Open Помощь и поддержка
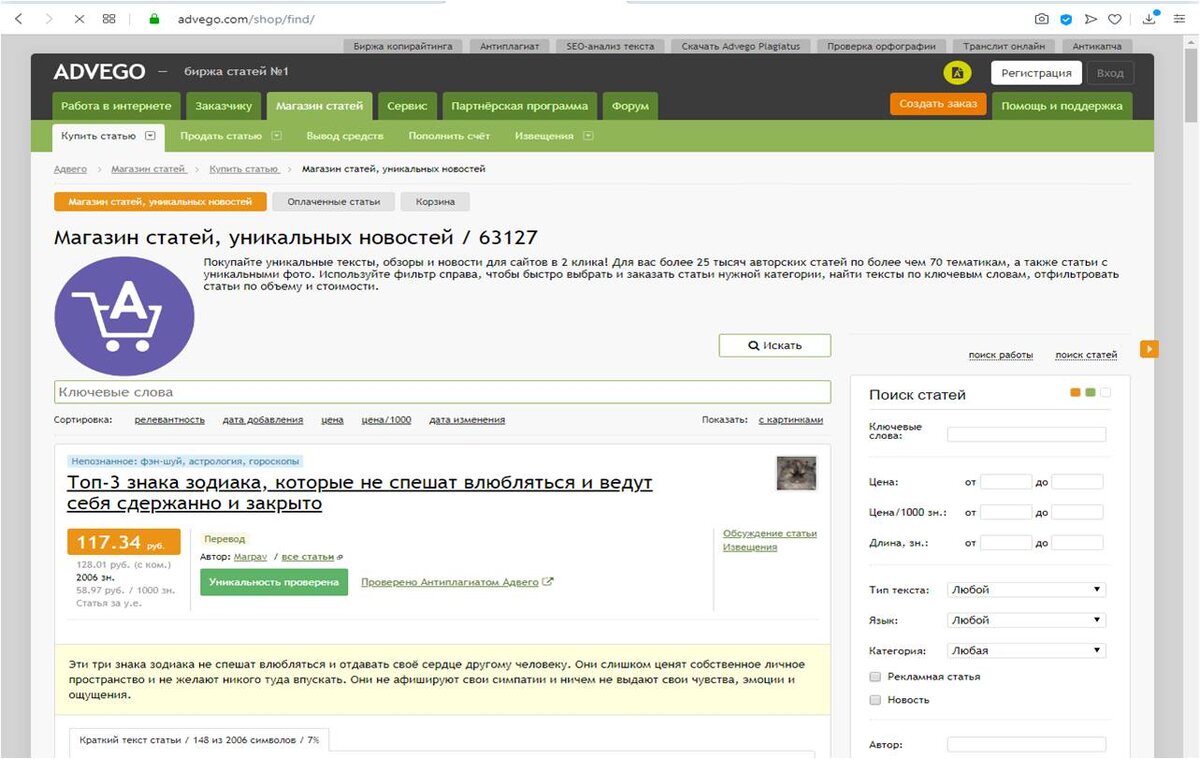This screenshot has width=1200, height=759. [1062, 106]
